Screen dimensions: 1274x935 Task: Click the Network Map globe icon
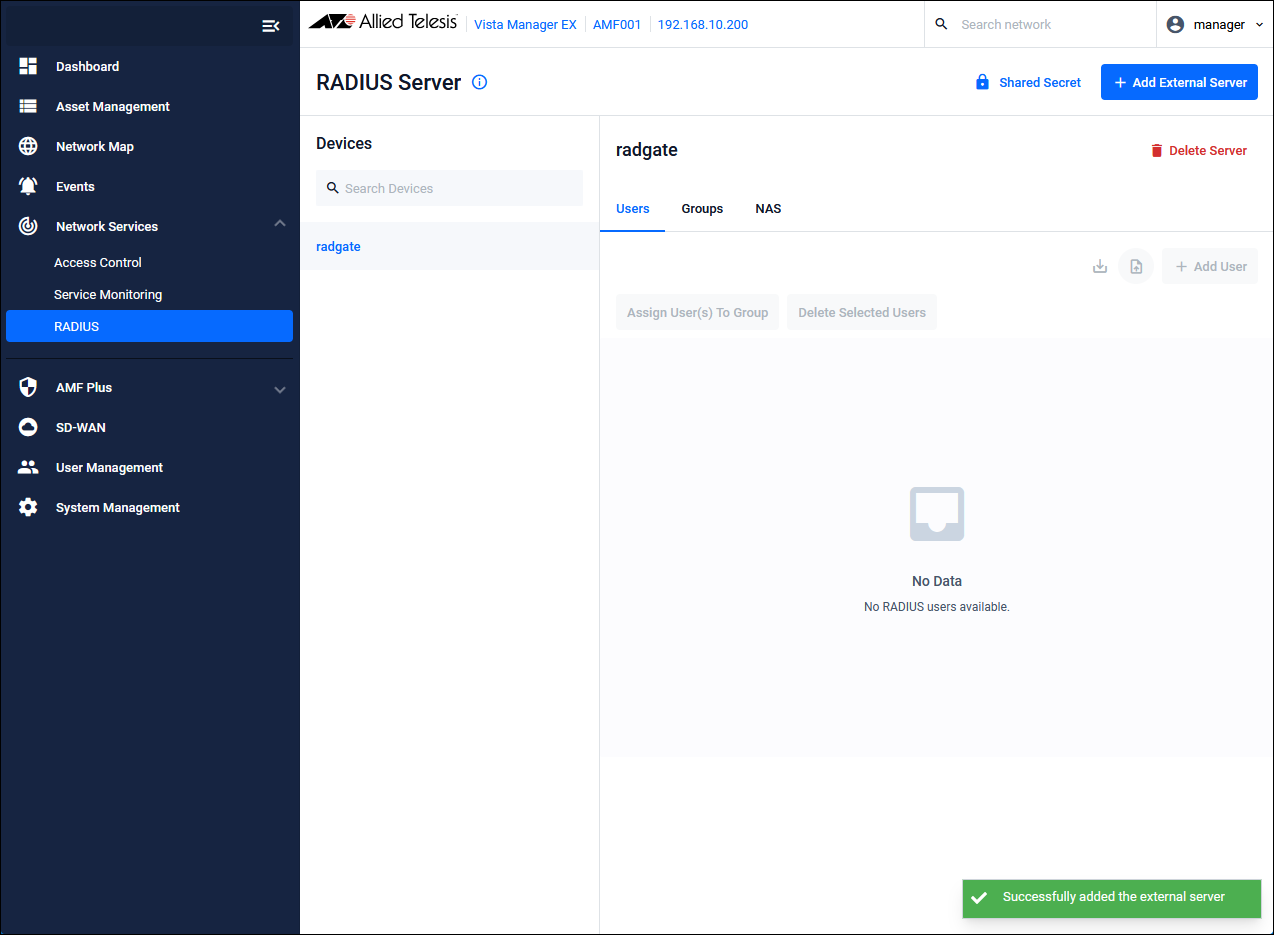click(28, 146)
